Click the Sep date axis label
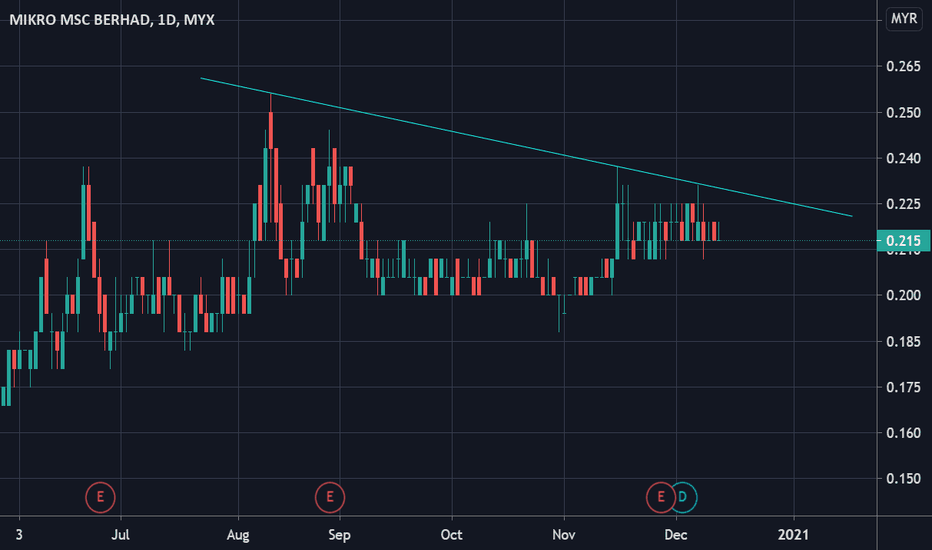This screenshot has height=550, width=932. coord(339,535)
